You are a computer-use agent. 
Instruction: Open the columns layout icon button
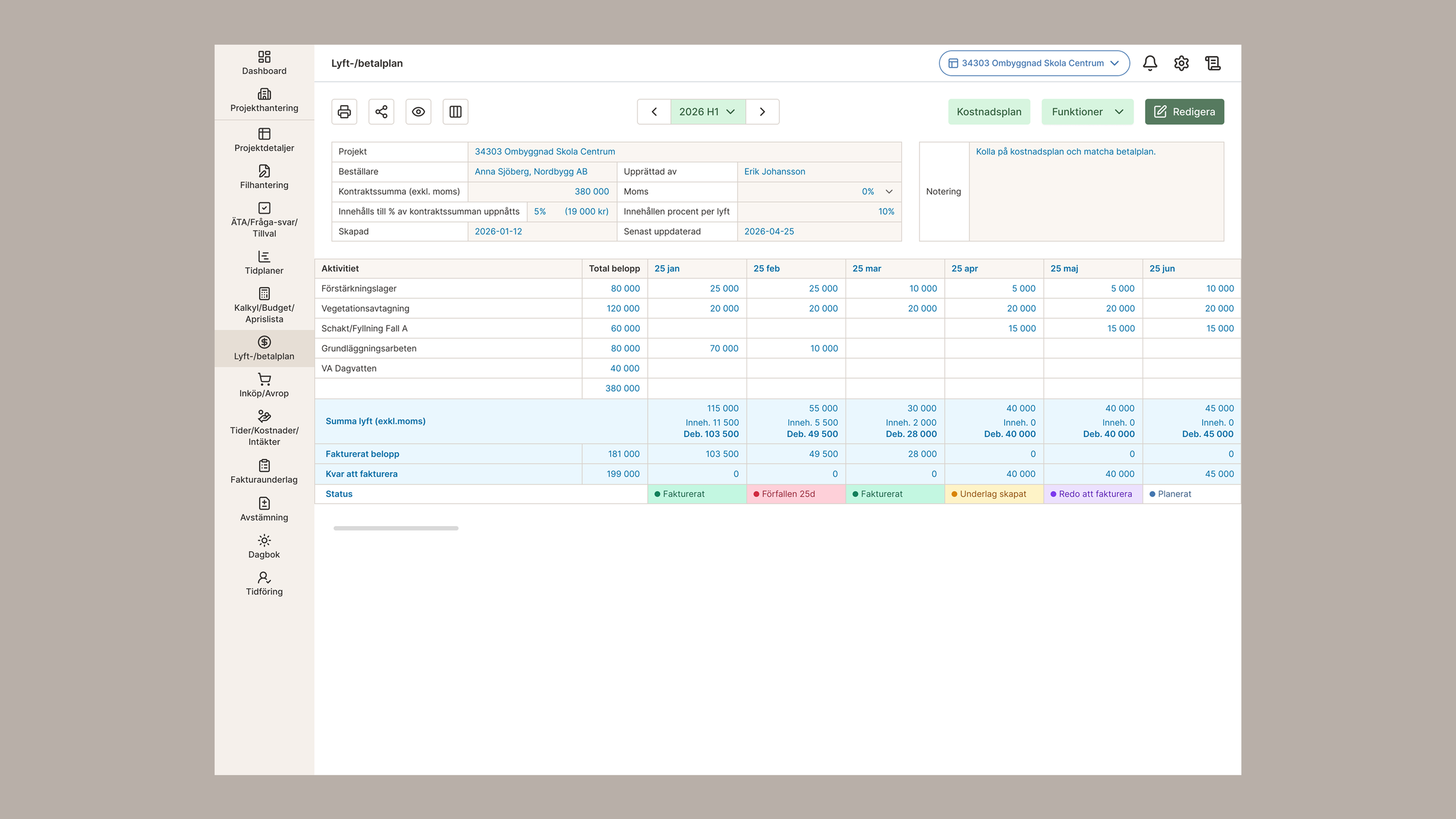click(455, 112)
